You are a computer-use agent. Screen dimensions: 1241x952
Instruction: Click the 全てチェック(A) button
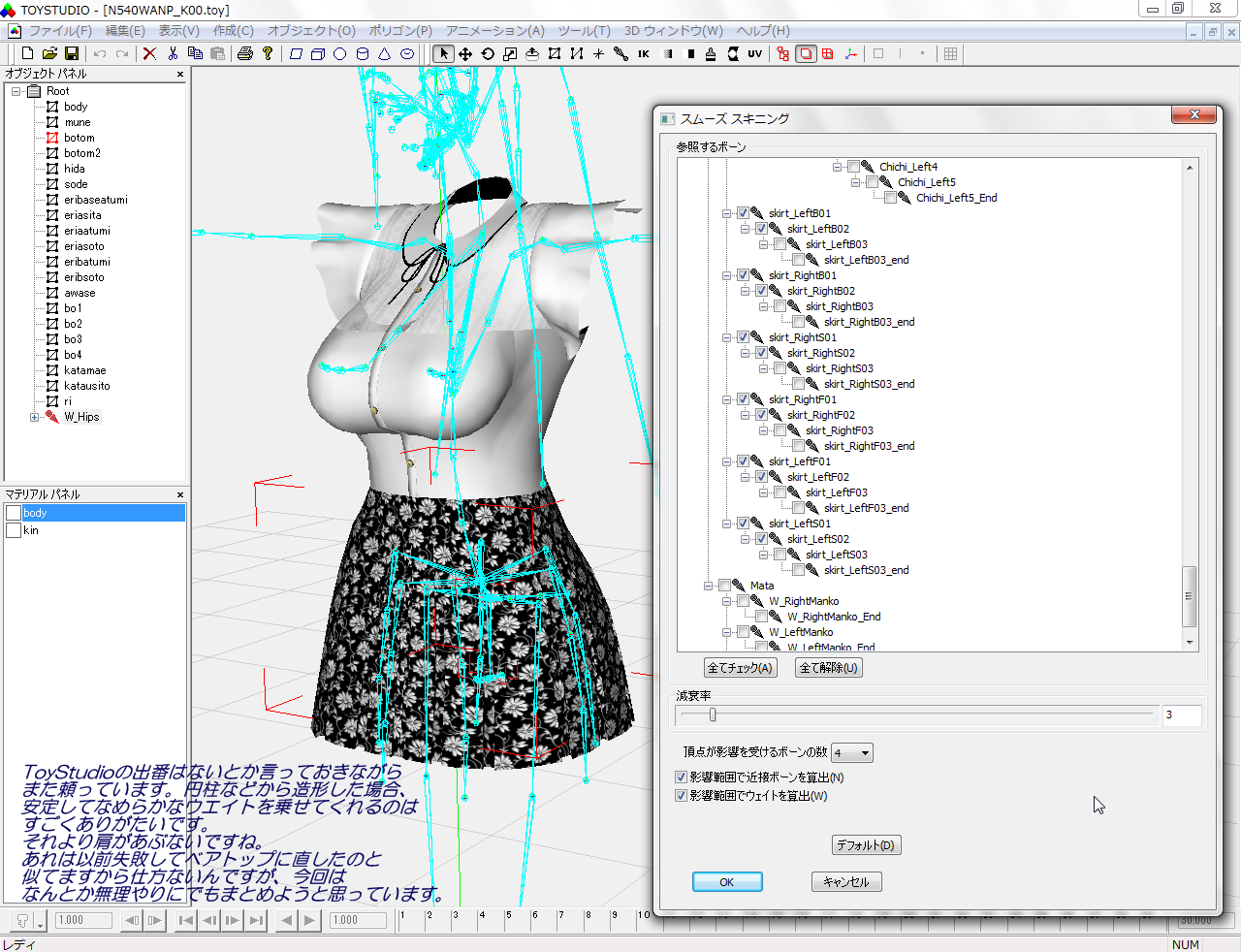(x=740, y=668)
